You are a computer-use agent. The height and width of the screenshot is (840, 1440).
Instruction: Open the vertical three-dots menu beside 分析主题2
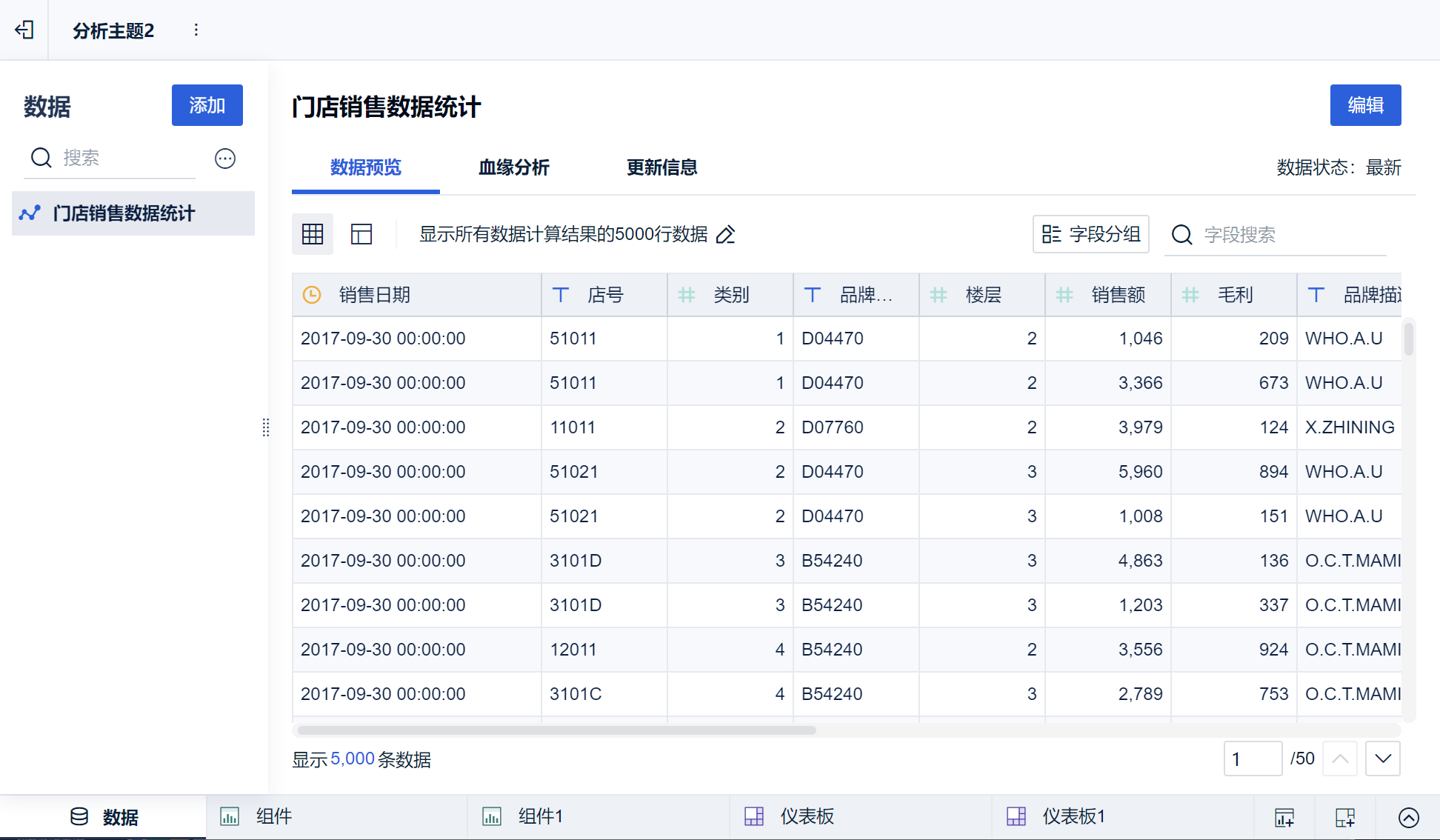196,30
